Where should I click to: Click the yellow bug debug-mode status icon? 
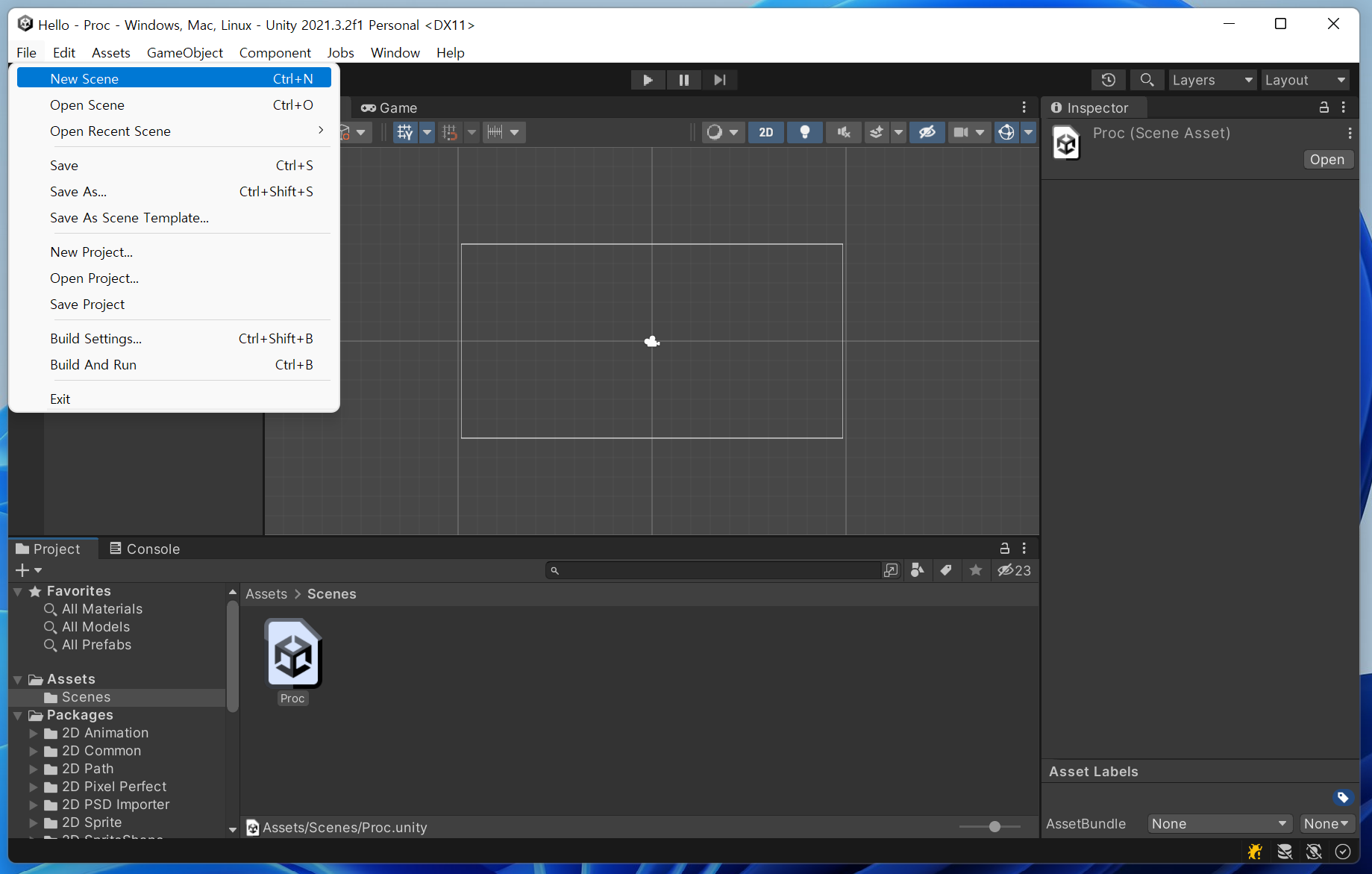pos(1256,852)
